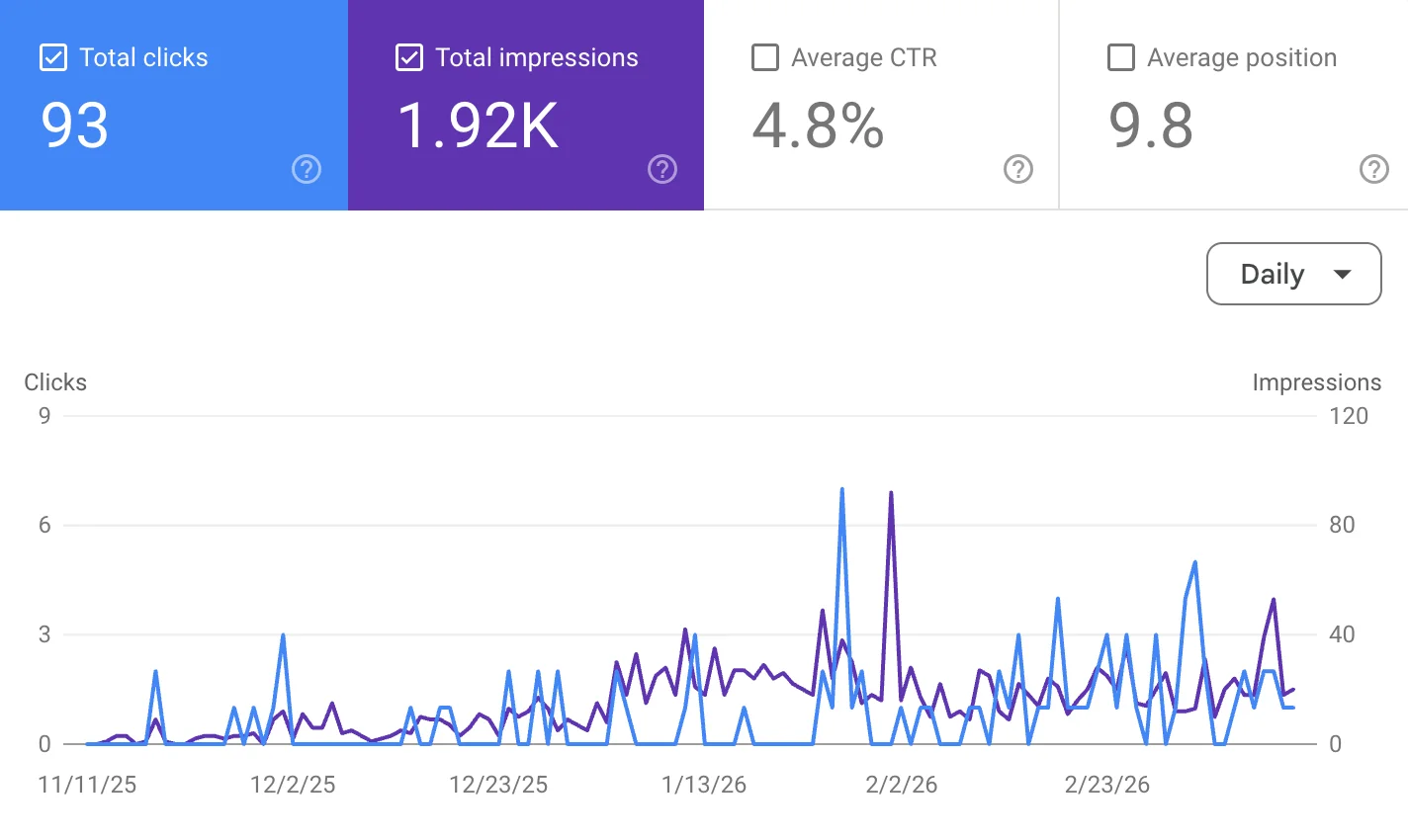Uncheck the Total impressions checkbox
The image size is (1408, 840).
pos(408,57)
